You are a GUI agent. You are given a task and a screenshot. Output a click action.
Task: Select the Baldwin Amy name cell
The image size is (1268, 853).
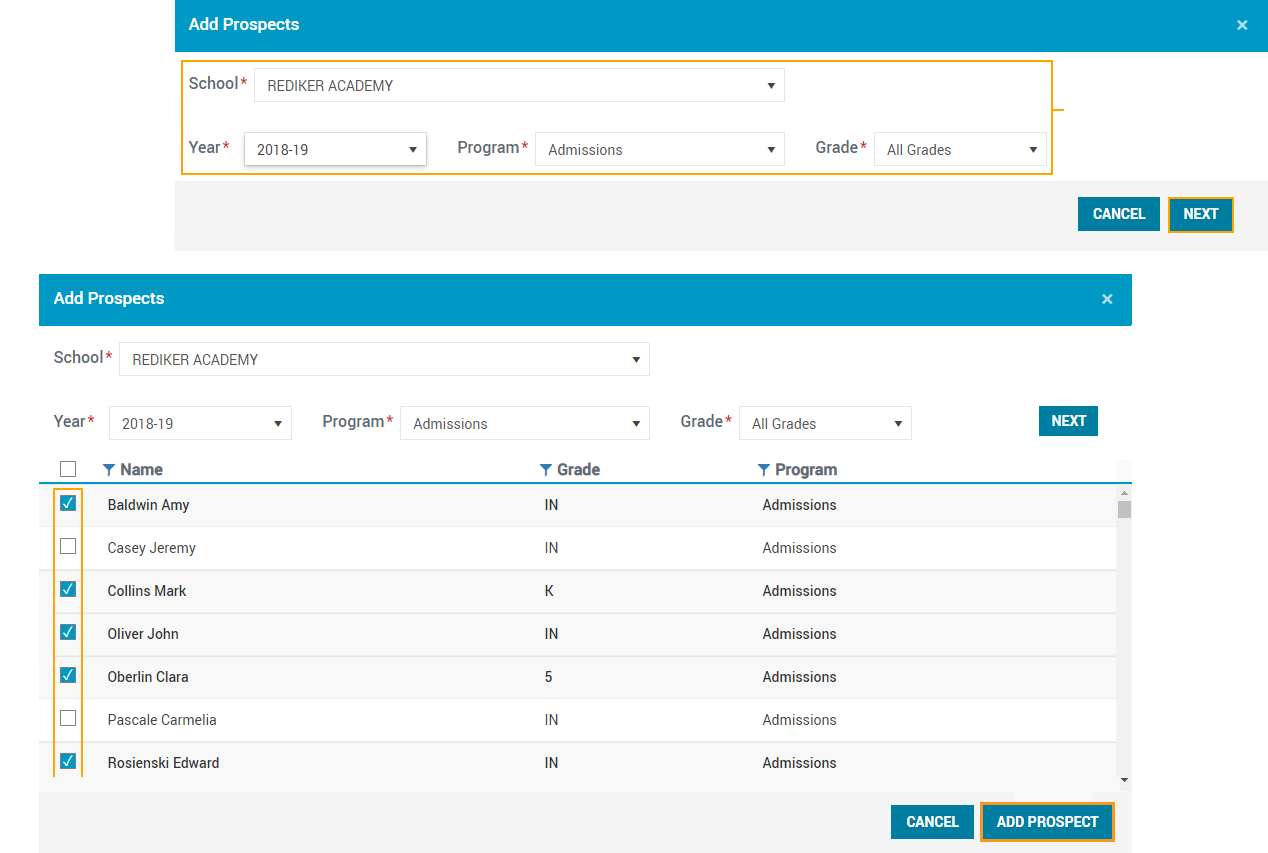pyautogui.click(x=148, y=505)
